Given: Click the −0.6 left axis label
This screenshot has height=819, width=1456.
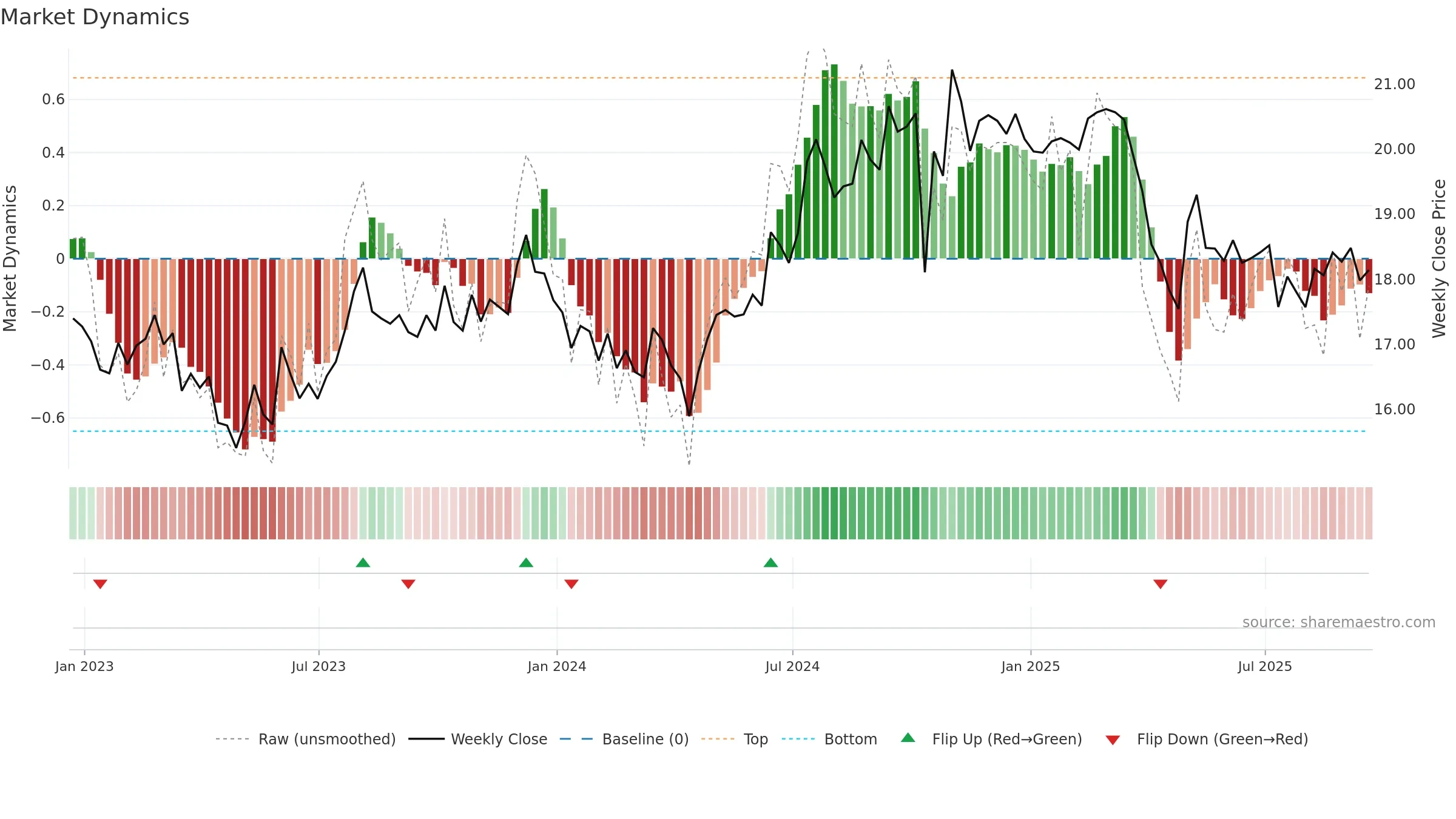Looking at the screenshot, I should (48, 417).
